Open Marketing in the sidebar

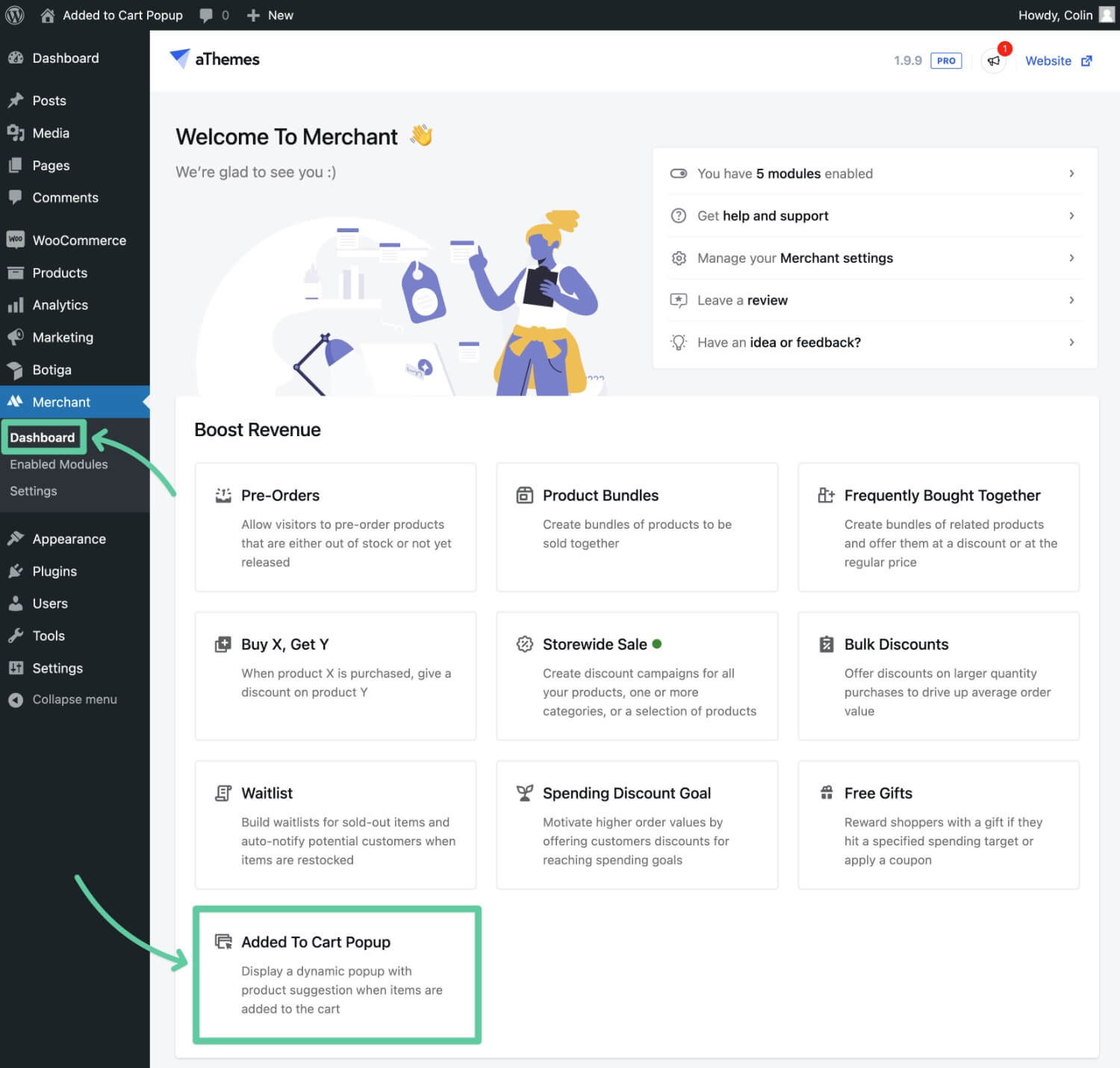tap(75, 338)
